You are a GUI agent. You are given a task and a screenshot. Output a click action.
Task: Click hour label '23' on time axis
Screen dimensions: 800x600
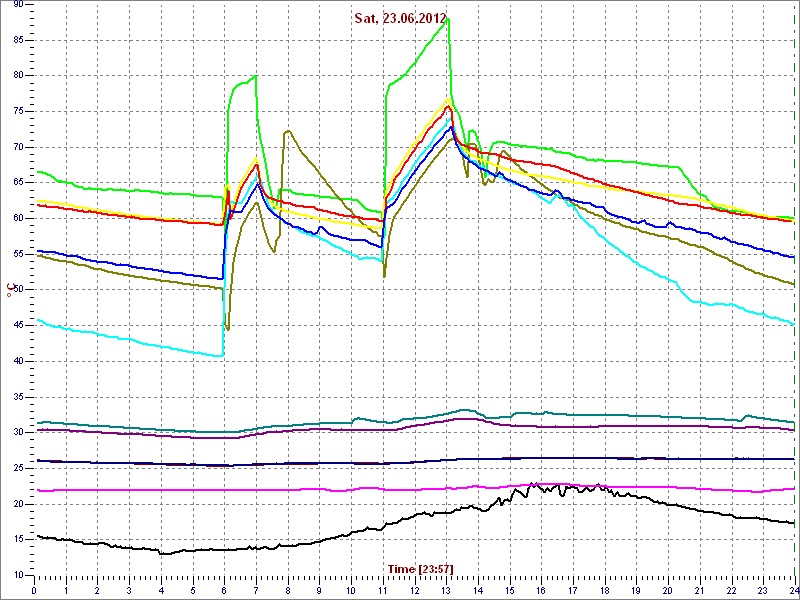pos(763,588)
